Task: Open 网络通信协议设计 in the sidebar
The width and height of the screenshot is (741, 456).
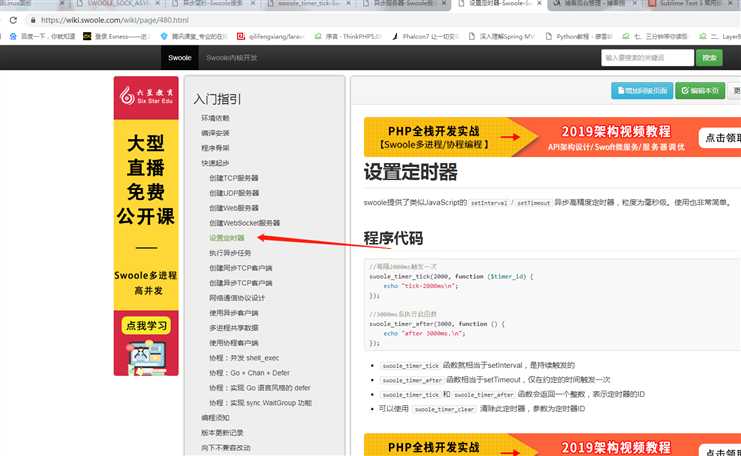Action: tap(237, 298)
